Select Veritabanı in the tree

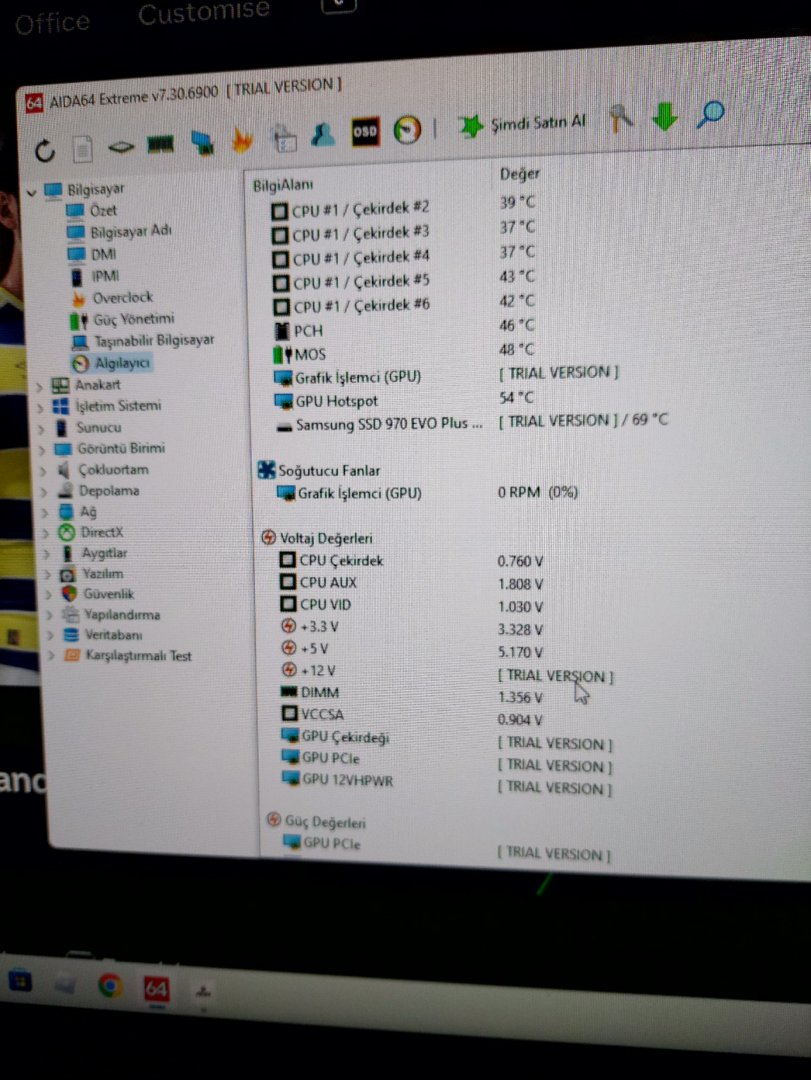(x=114, y=634)
